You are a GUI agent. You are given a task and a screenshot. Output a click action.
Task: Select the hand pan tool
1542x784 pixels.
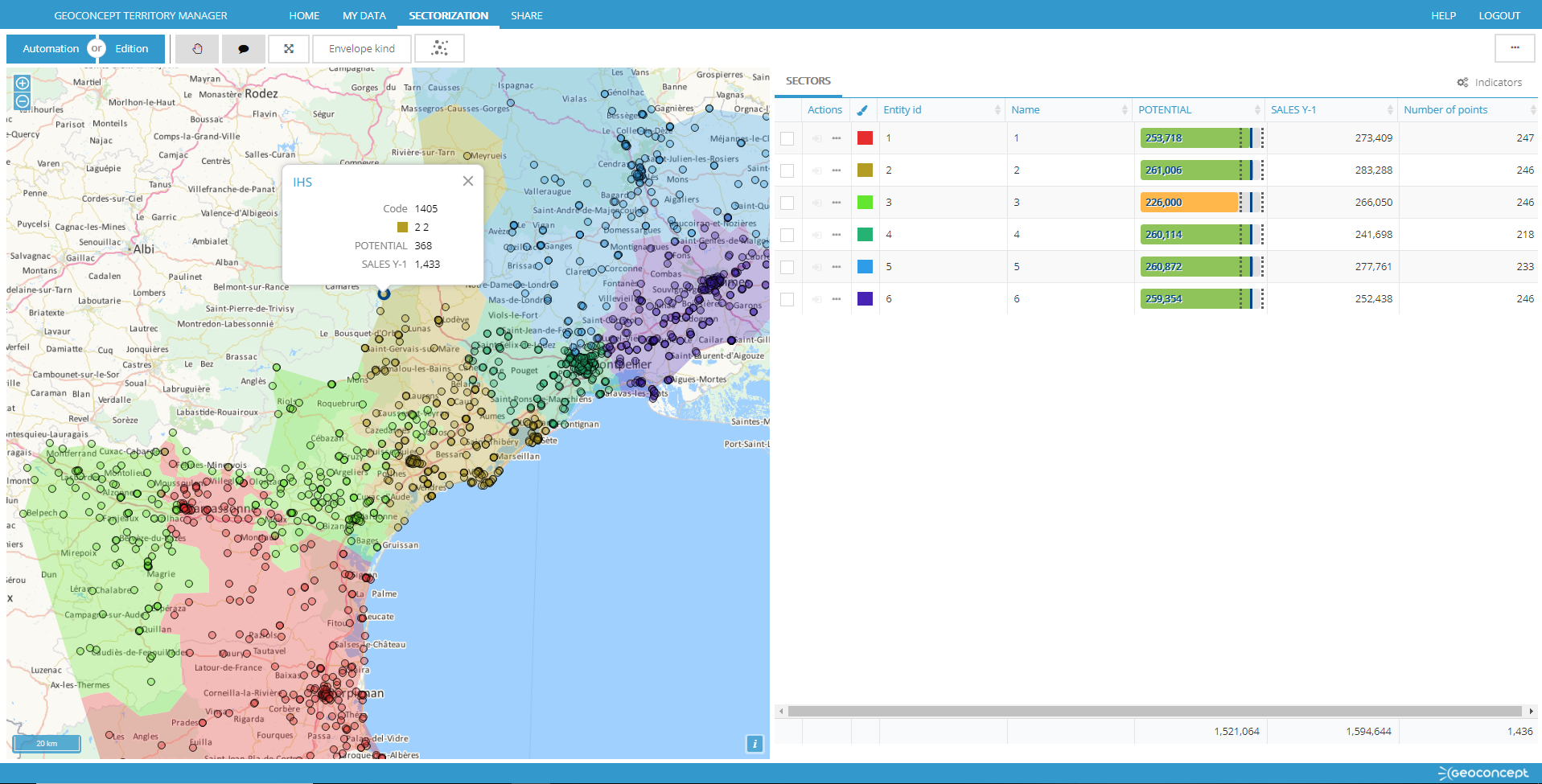tap(196, 48)
